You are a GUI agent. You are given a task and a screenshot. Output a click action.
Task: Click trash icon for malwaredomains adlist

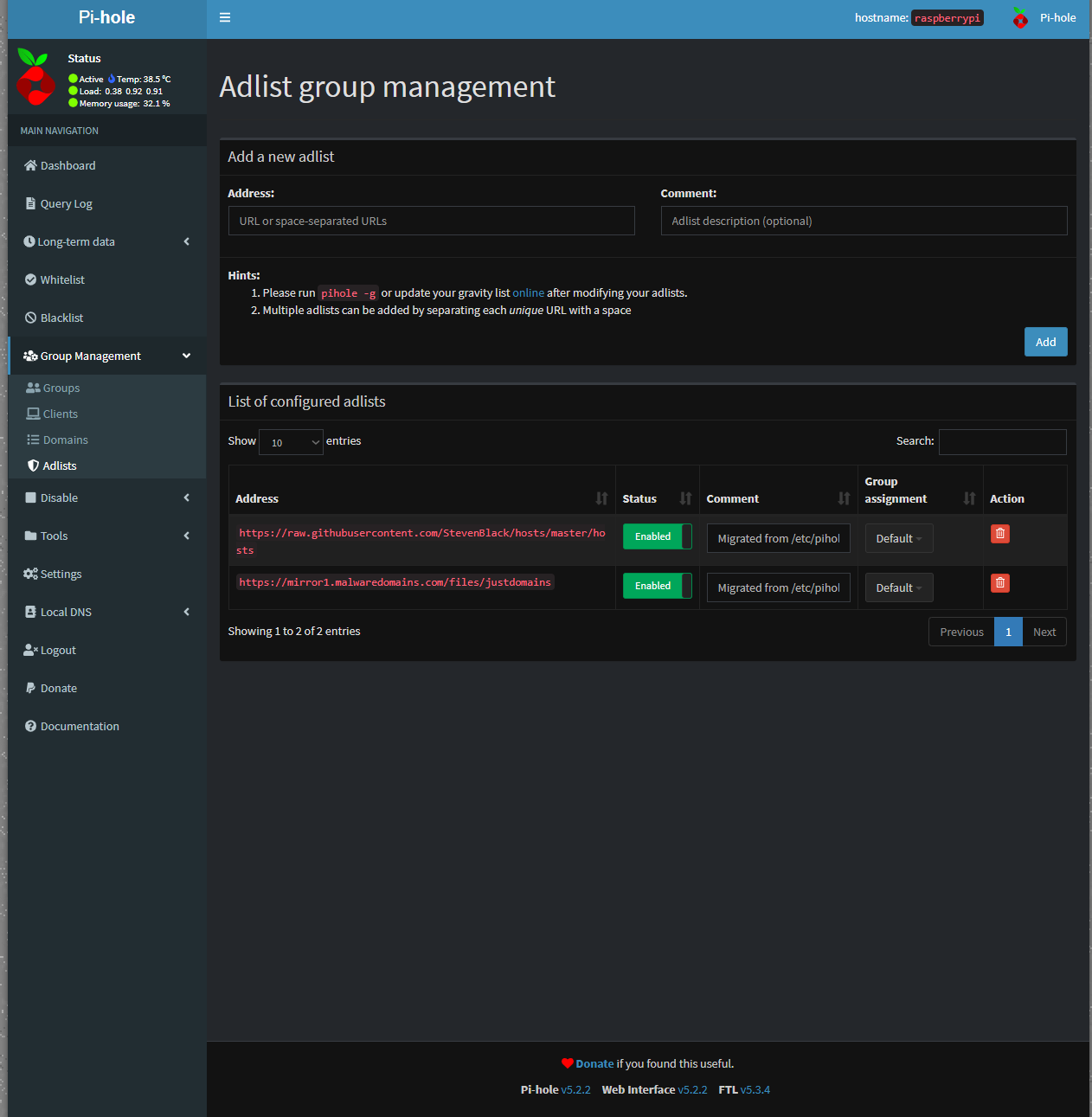(x=999, y=583)
